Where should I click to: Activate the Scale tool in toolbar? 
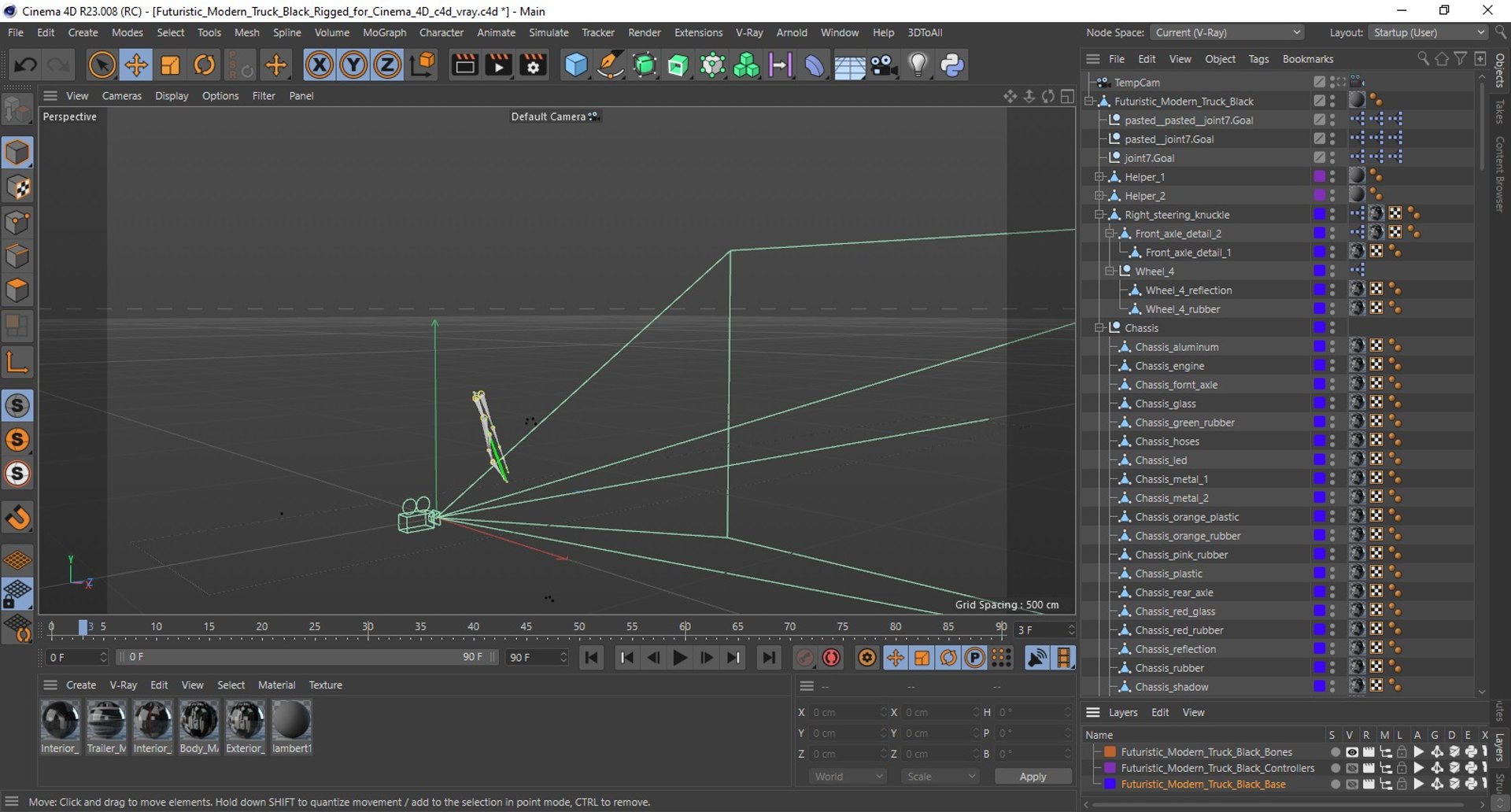tap(170, 65)
